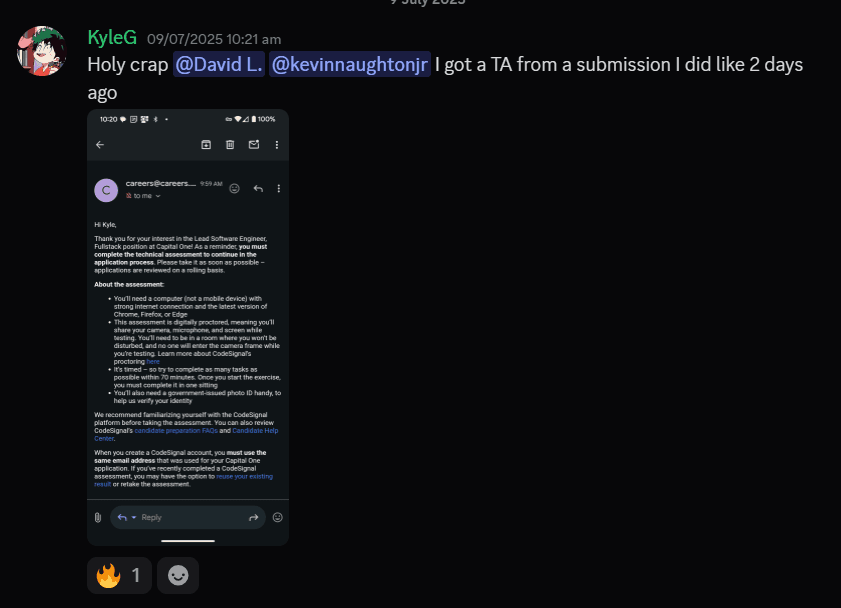Viewport: 841px width, 608px height.
Task: Open the add reaction smiley button
Action: (178, 575)
